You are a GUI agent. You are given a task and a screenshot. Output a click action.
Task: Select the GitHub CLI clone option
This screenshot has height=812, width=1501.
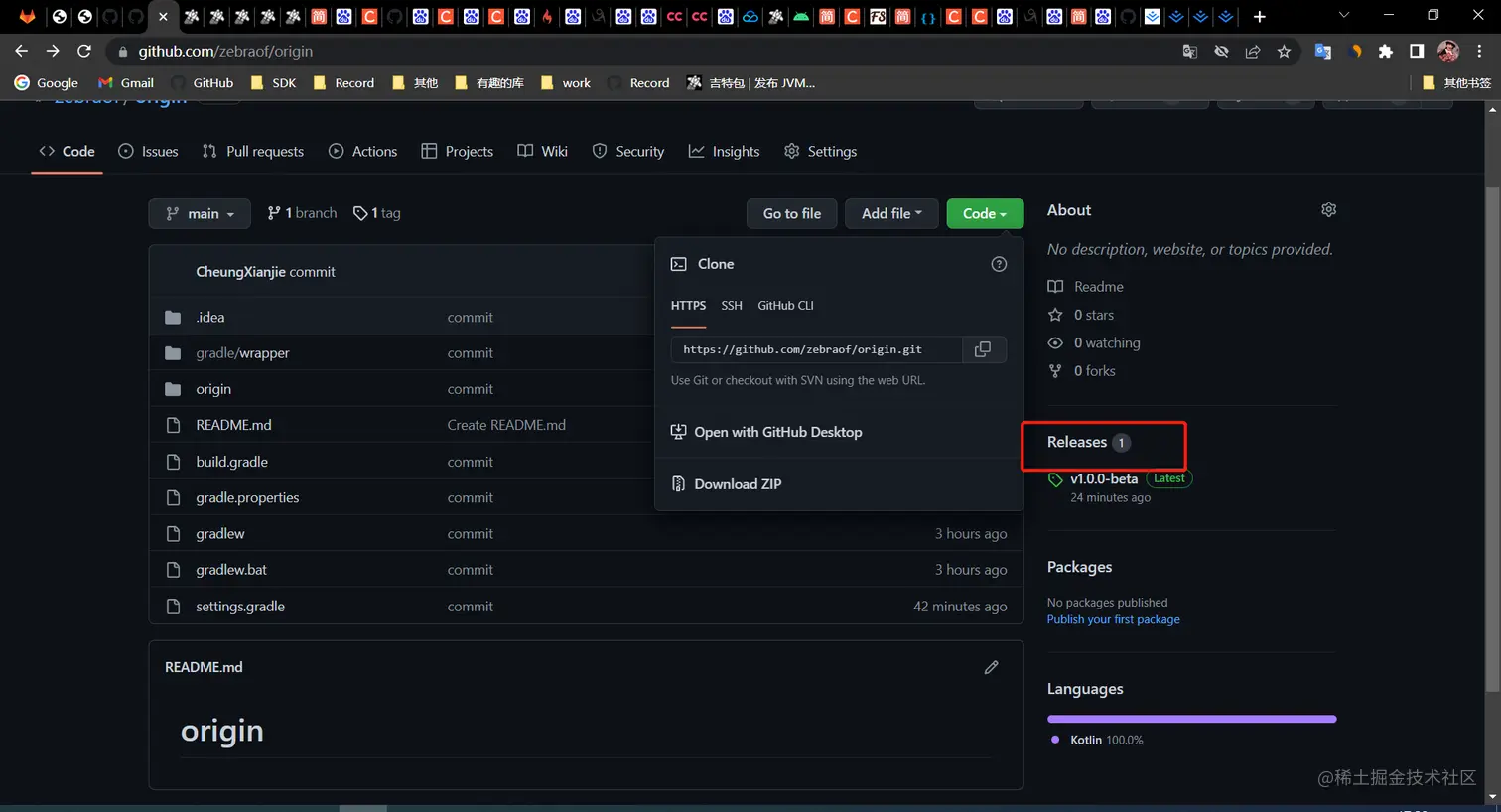point(785,306)
